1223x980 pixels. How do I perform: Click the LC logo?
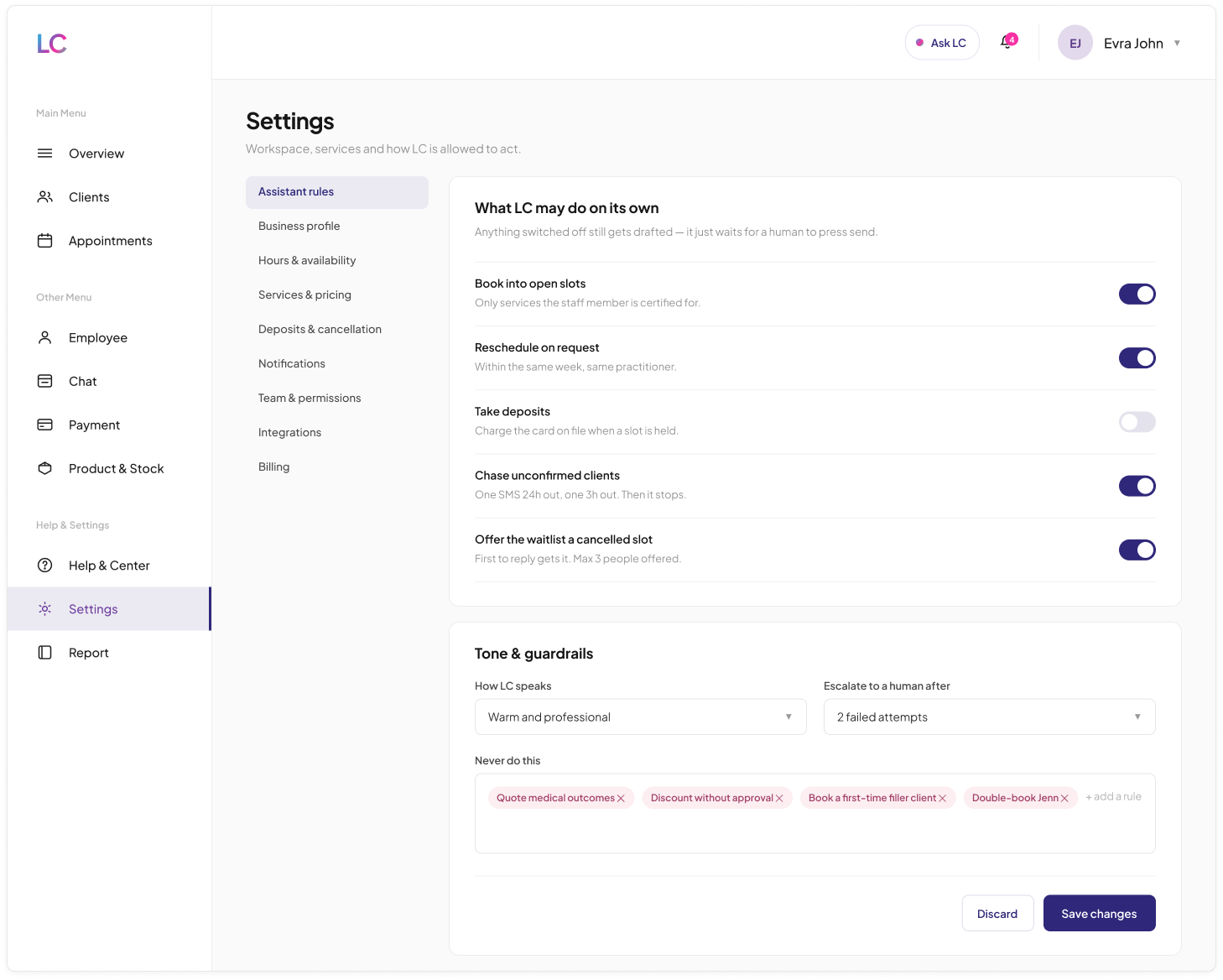point(52,44)
